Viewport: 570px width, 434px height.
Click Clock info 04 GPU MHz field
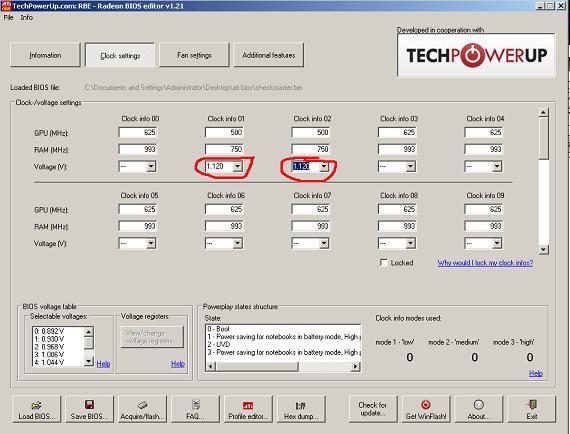coord(484,132)
